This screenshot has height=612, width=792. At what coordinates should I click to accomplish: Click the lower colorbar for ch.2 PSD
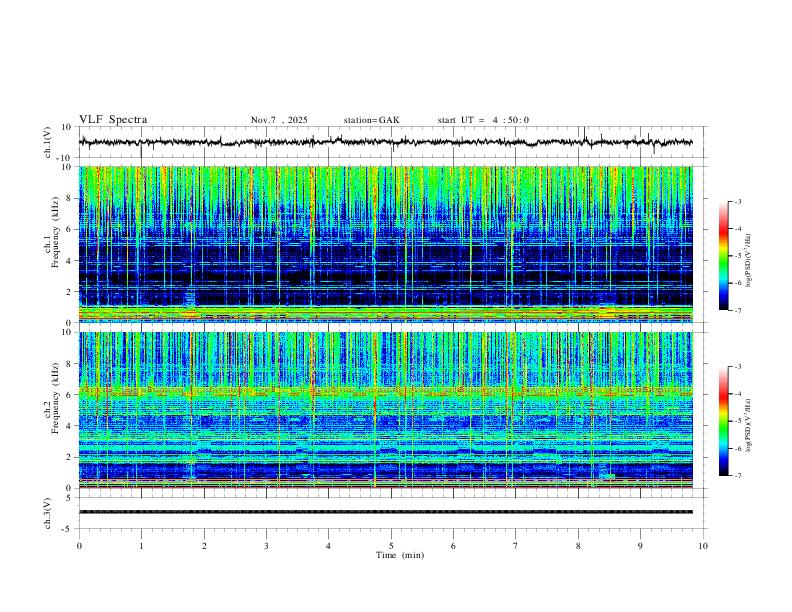(724, 421)
